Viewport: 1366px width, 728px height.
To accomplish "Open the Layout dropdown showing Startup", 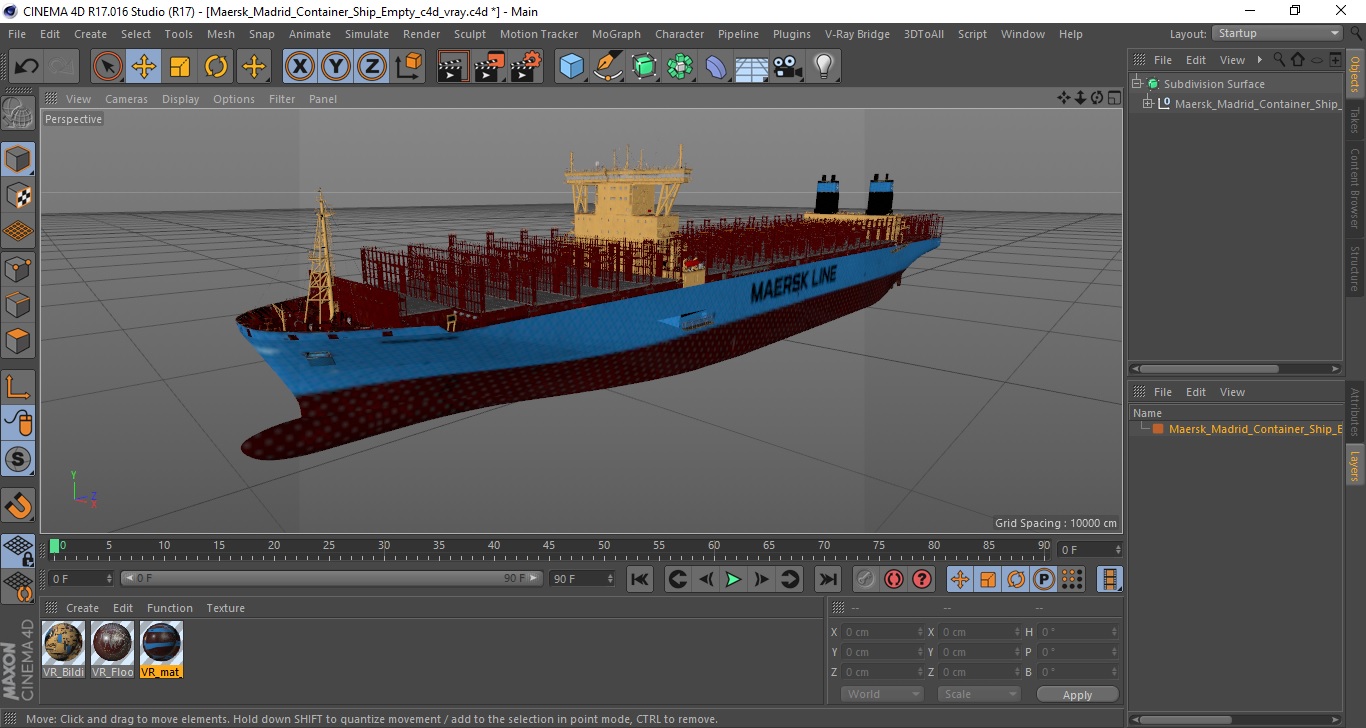I will [1278, 33].
